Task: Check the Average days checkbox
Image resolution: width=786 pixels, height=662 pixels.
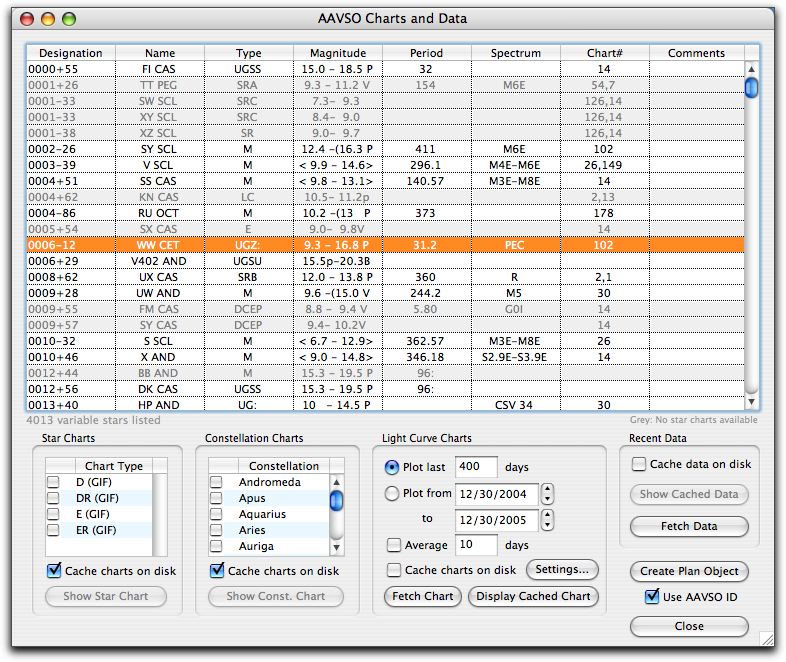Action: (394, 545)
